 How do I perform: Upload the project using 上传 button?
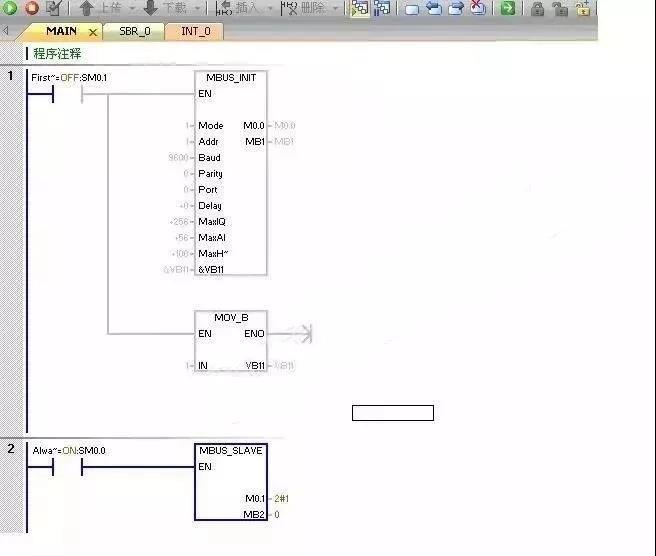tap(100, 8)
